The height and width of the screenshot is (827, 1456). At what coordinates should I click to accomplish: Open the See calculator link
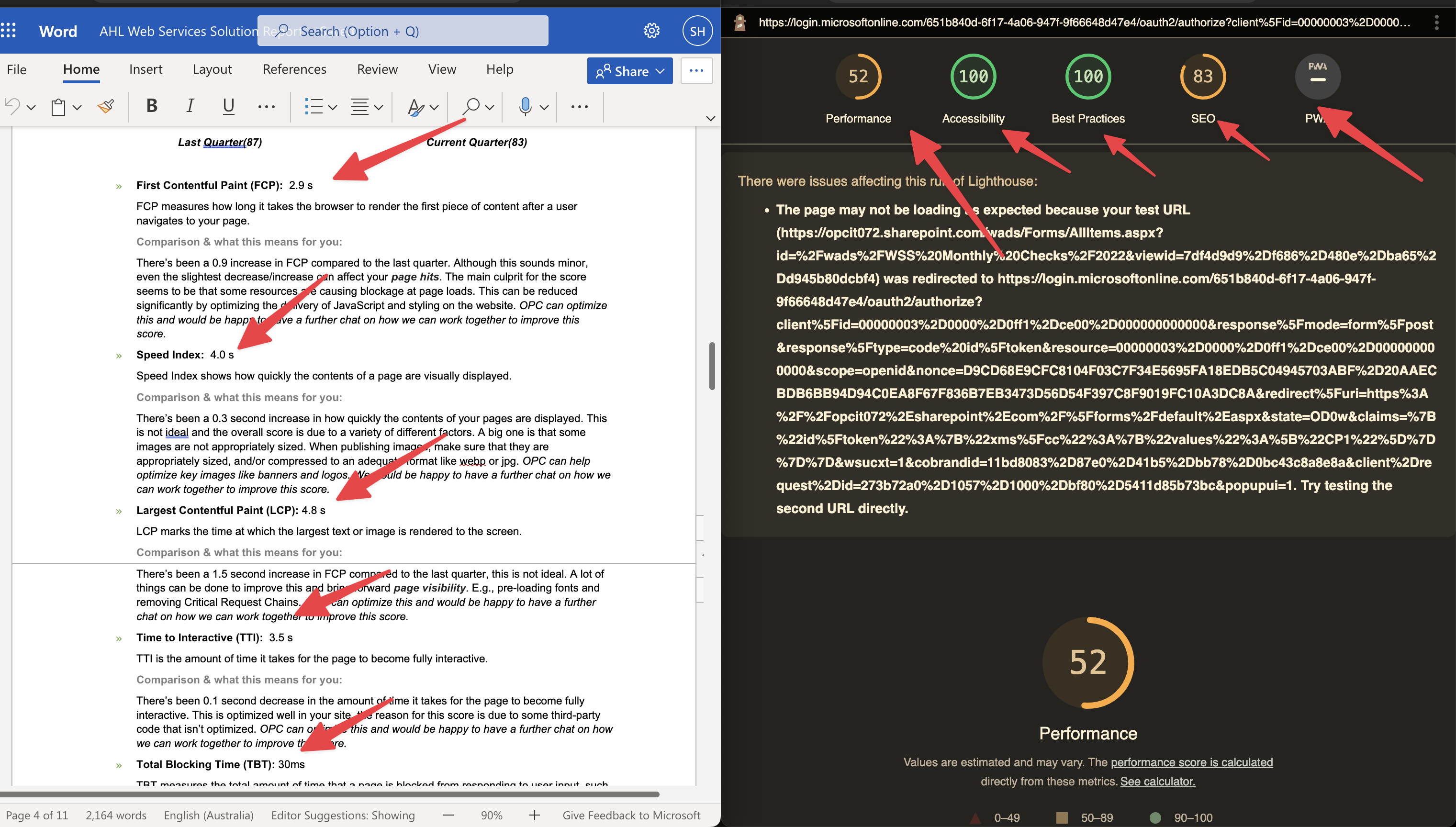[1157, 782]
